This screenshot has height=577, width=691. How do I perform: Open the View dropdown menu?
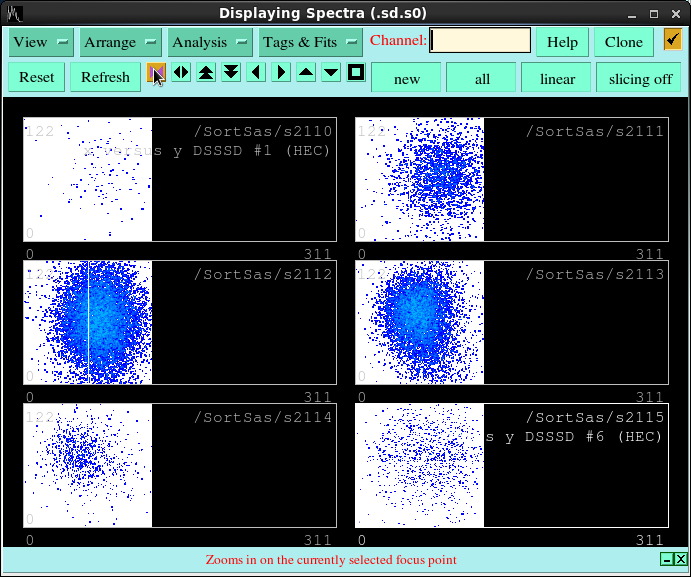pos(41,42)
